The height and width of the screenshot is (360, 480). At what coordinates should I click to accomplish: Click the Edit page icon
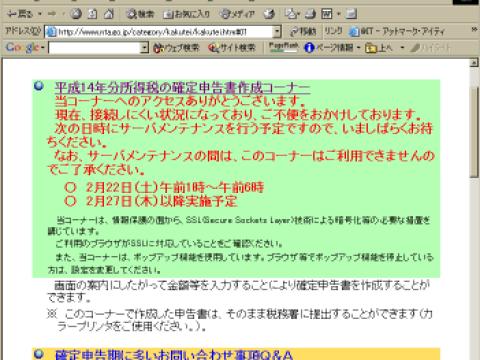(x=327, y=14)
